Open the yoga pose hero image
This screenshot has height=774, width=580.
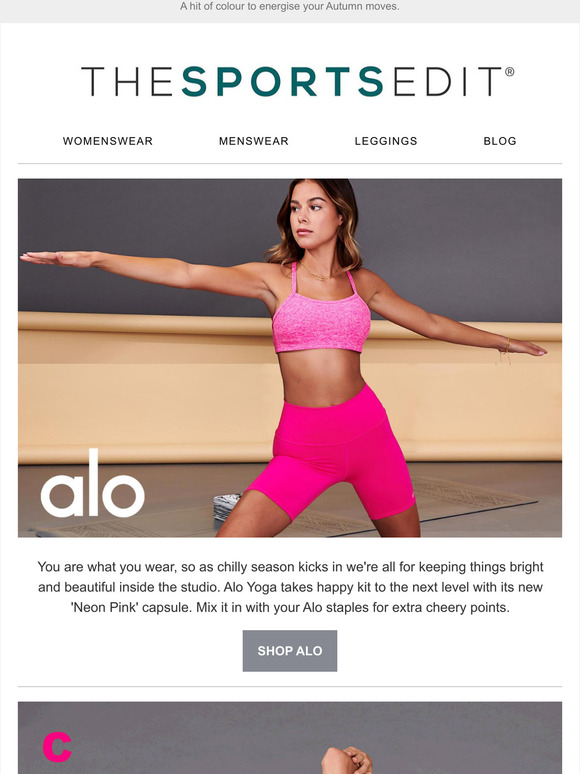point(290,358)
